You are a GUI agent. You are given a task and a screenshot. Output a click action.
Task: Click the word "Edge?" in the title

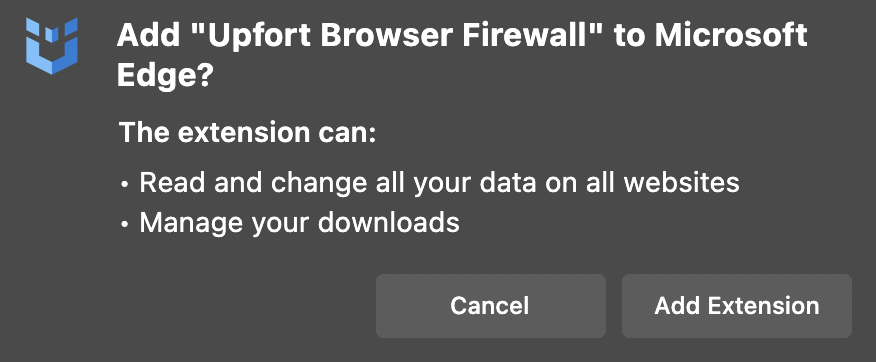[163, 75]
